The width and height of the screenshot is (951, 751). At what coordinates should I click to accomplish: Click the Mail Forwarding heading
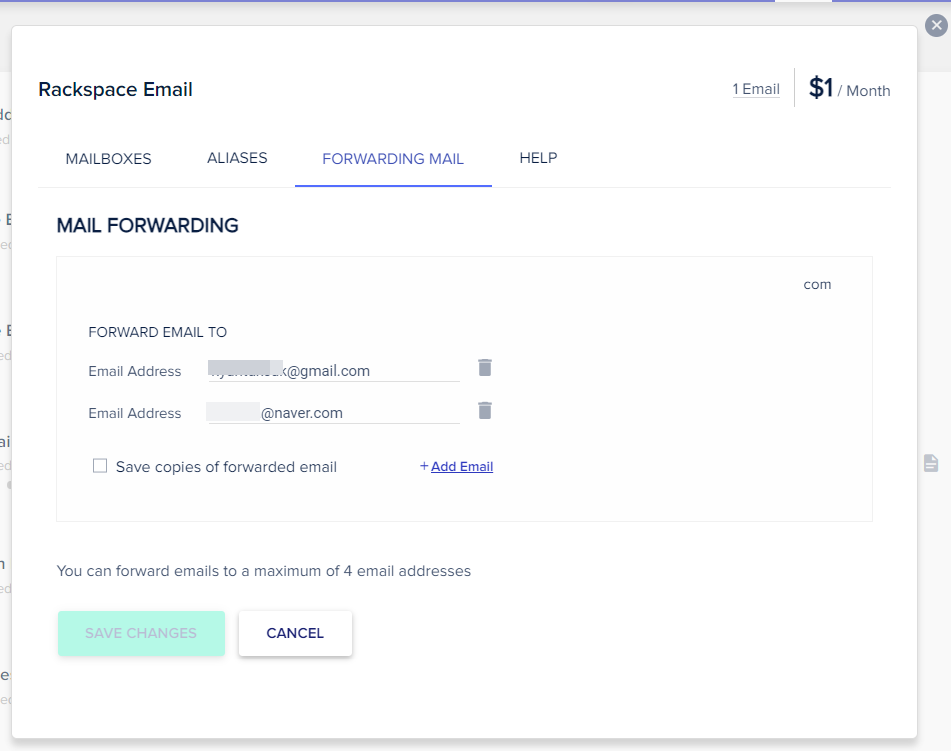tap(147, 226)
